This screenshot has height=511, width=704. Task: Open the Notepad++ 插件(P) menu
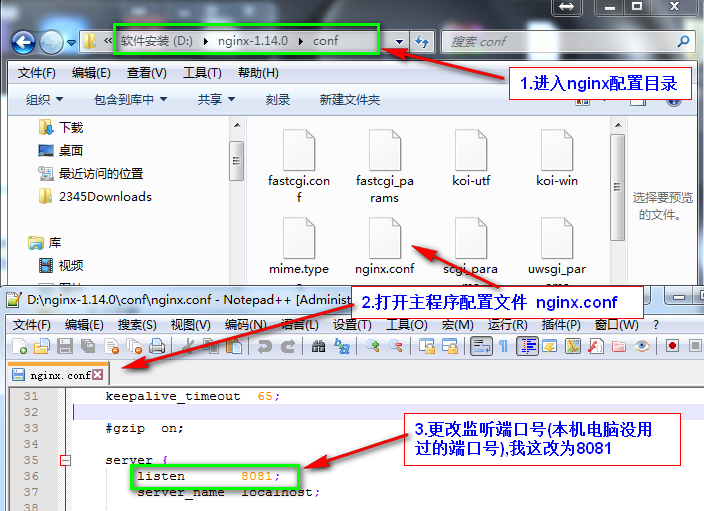[561, 325]
